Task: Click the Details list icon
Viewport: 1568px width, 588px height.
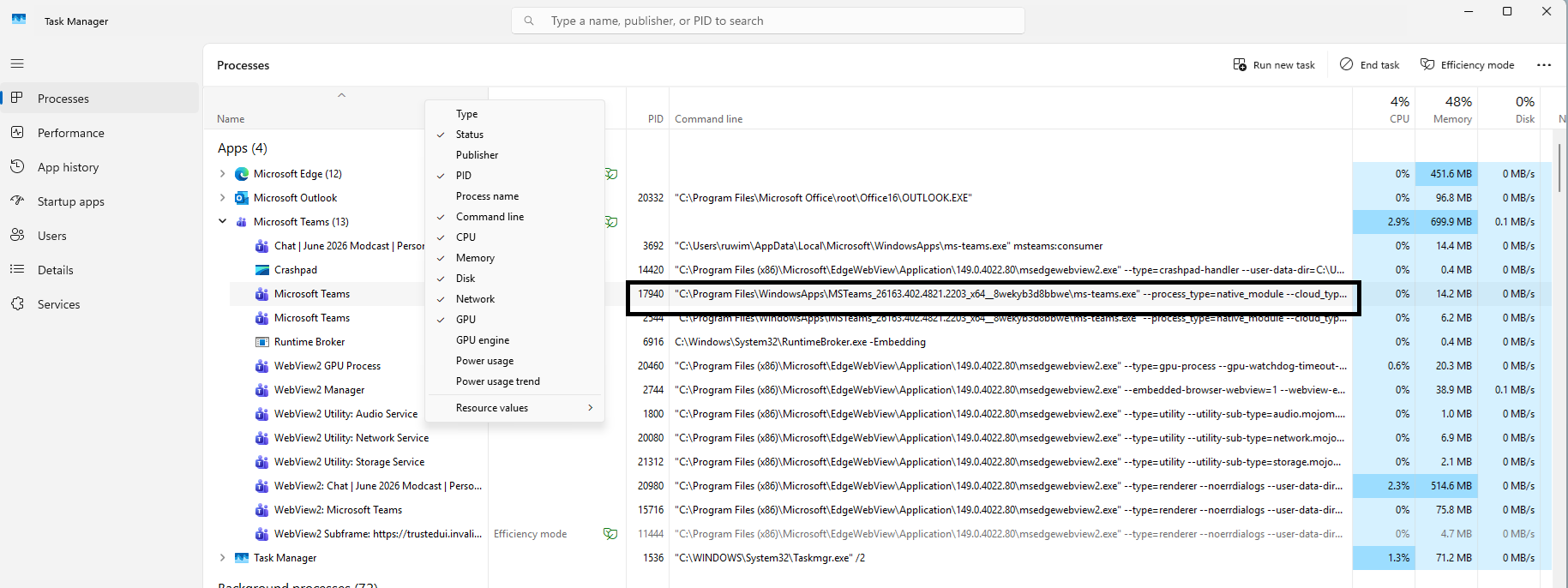Action: point(17,269)
